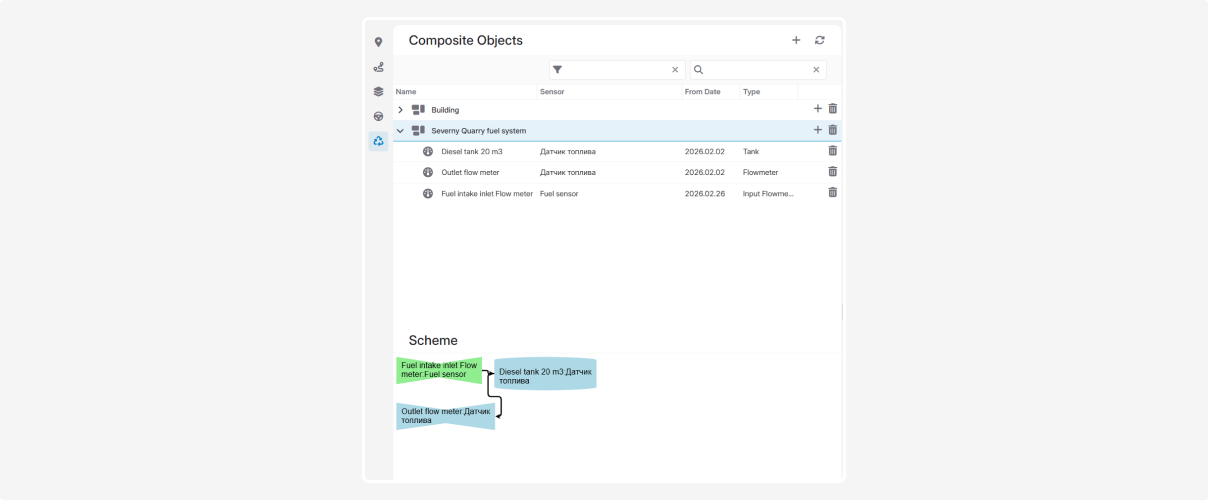
Task: Delete the Fuel intake inlet Flow meter
Action: click(833, 193)
